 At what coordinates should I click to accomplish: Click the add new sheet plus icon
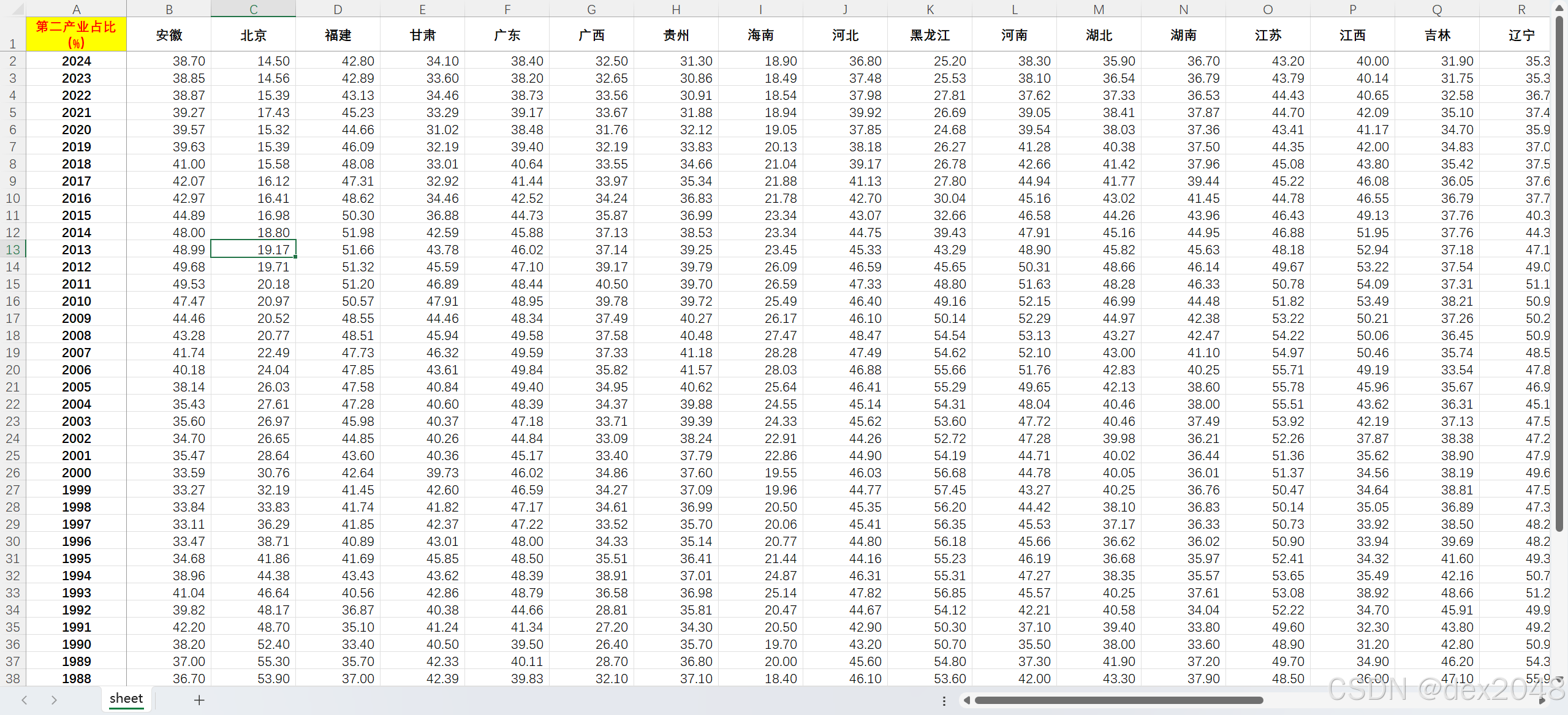pyautogui.click(x=199, y=700)
